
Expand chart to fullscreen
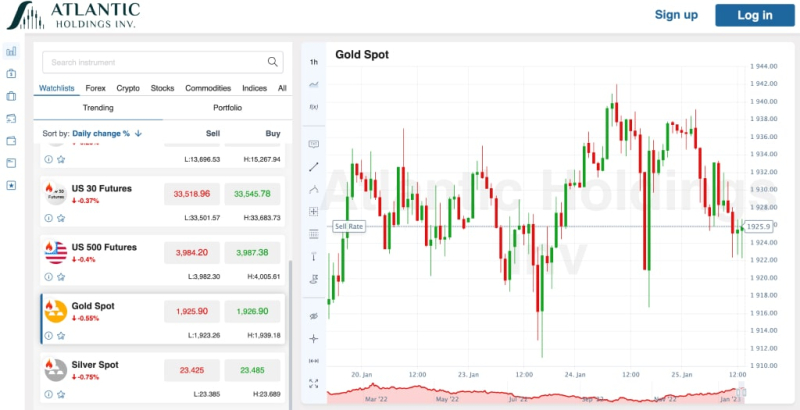[x=314, y=383]
